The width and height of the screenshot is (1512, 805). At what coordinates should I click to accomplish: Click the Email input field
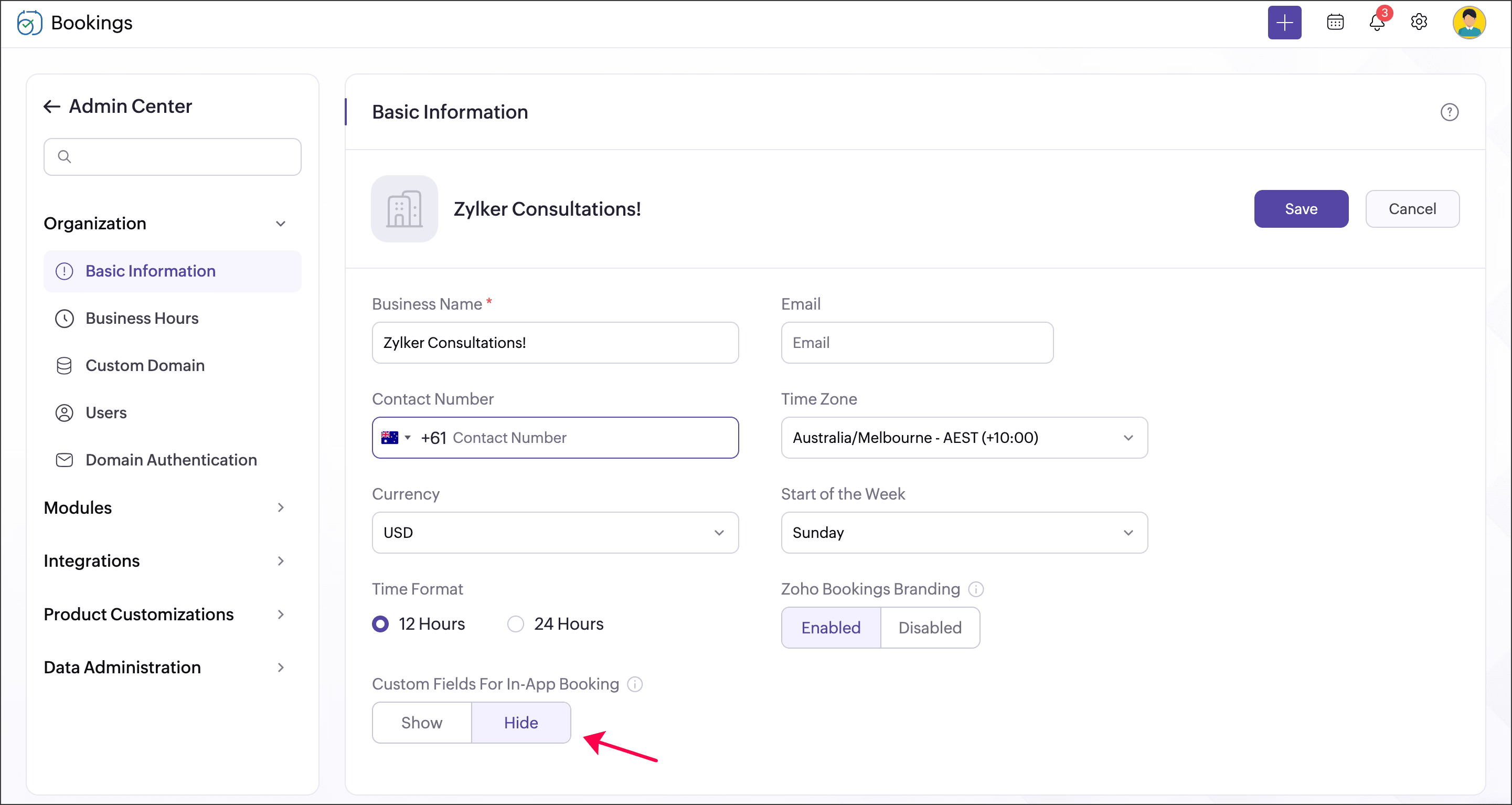(916, 342)
